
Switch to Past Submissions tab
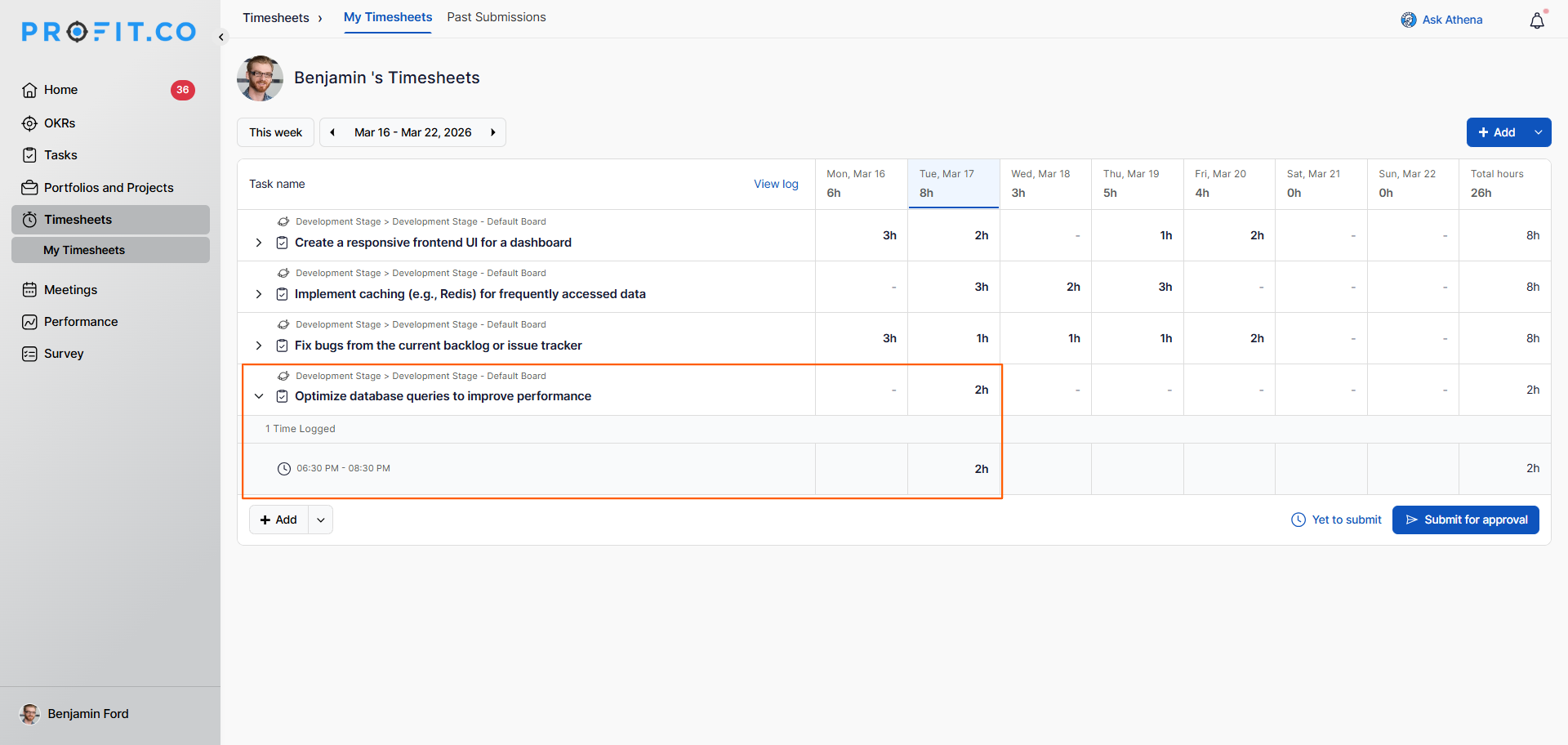click(496, 17)
